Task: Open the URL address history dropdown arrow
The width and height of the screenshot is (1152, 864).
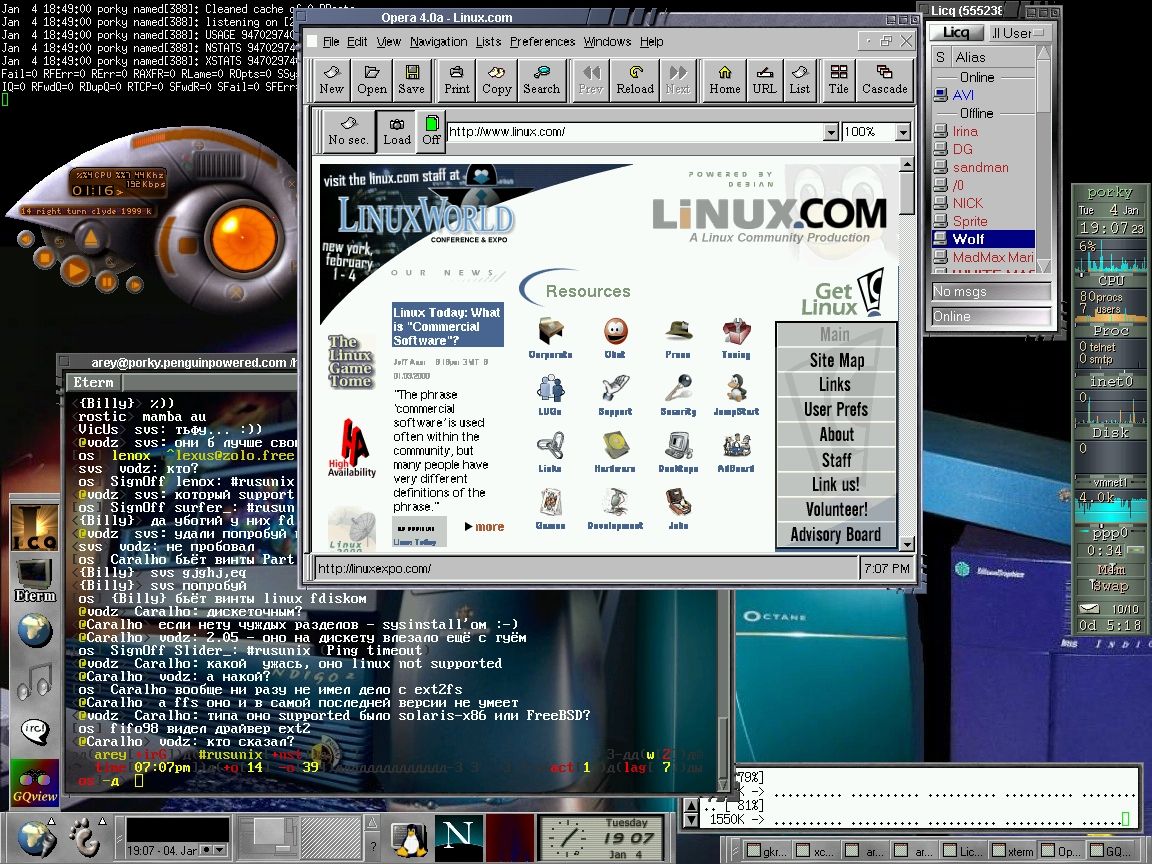Action: [830, 132]
